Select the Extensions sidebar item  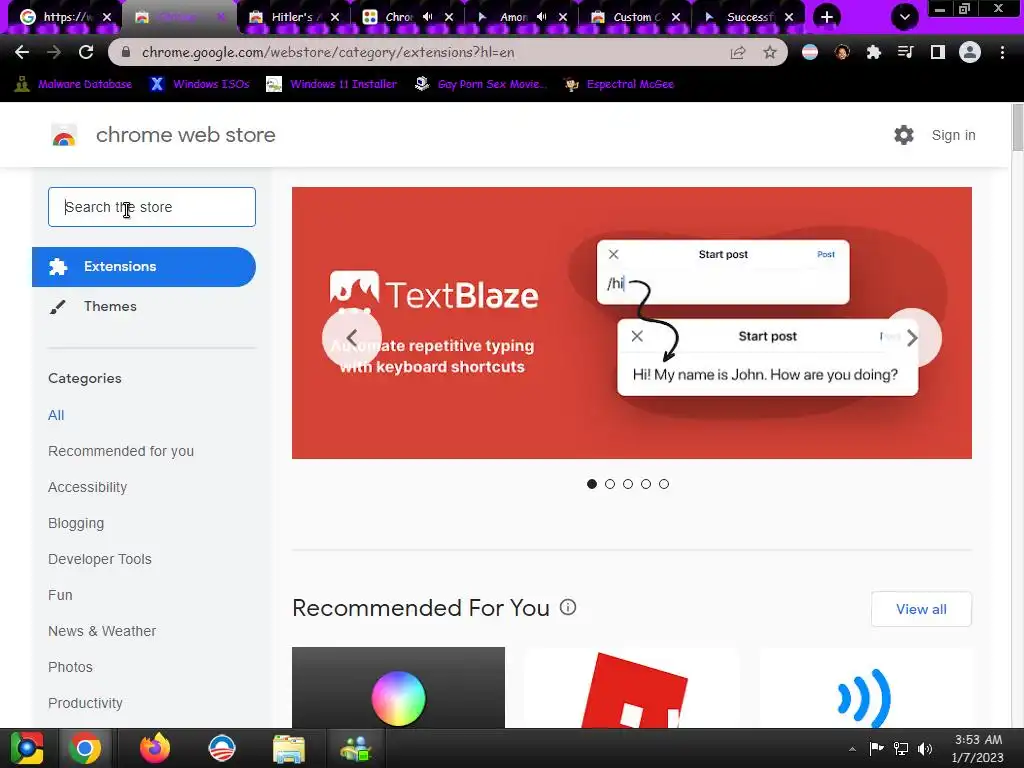point(144,266)
